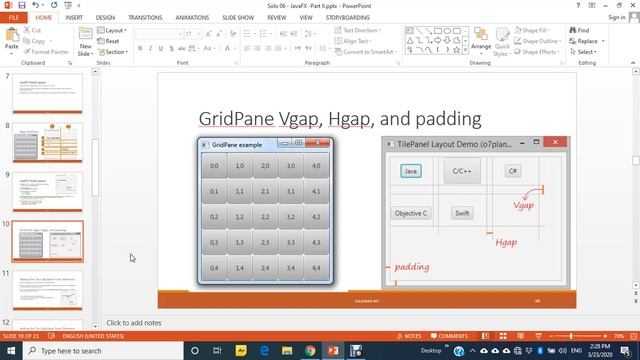The image size is (640, 360).
Task: Select slide 9 thumbnail
Action: click(47, 192)
